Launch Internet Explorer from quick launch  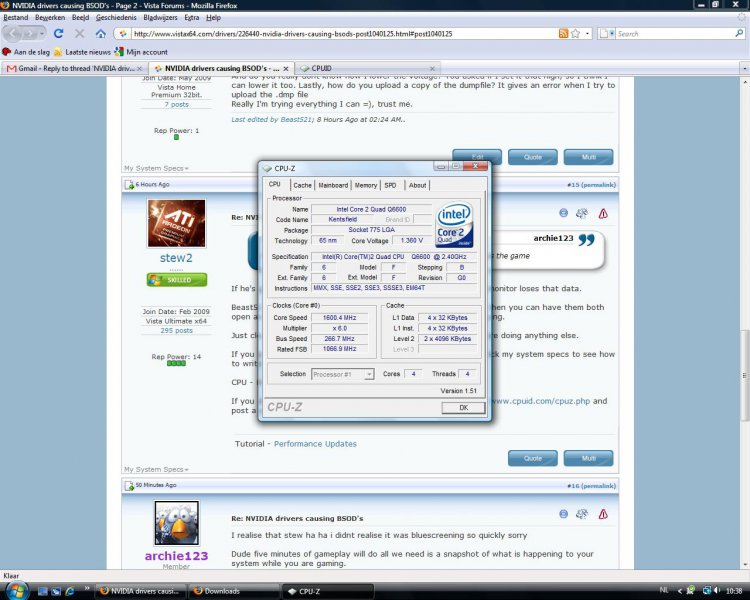tap(70, 591)
